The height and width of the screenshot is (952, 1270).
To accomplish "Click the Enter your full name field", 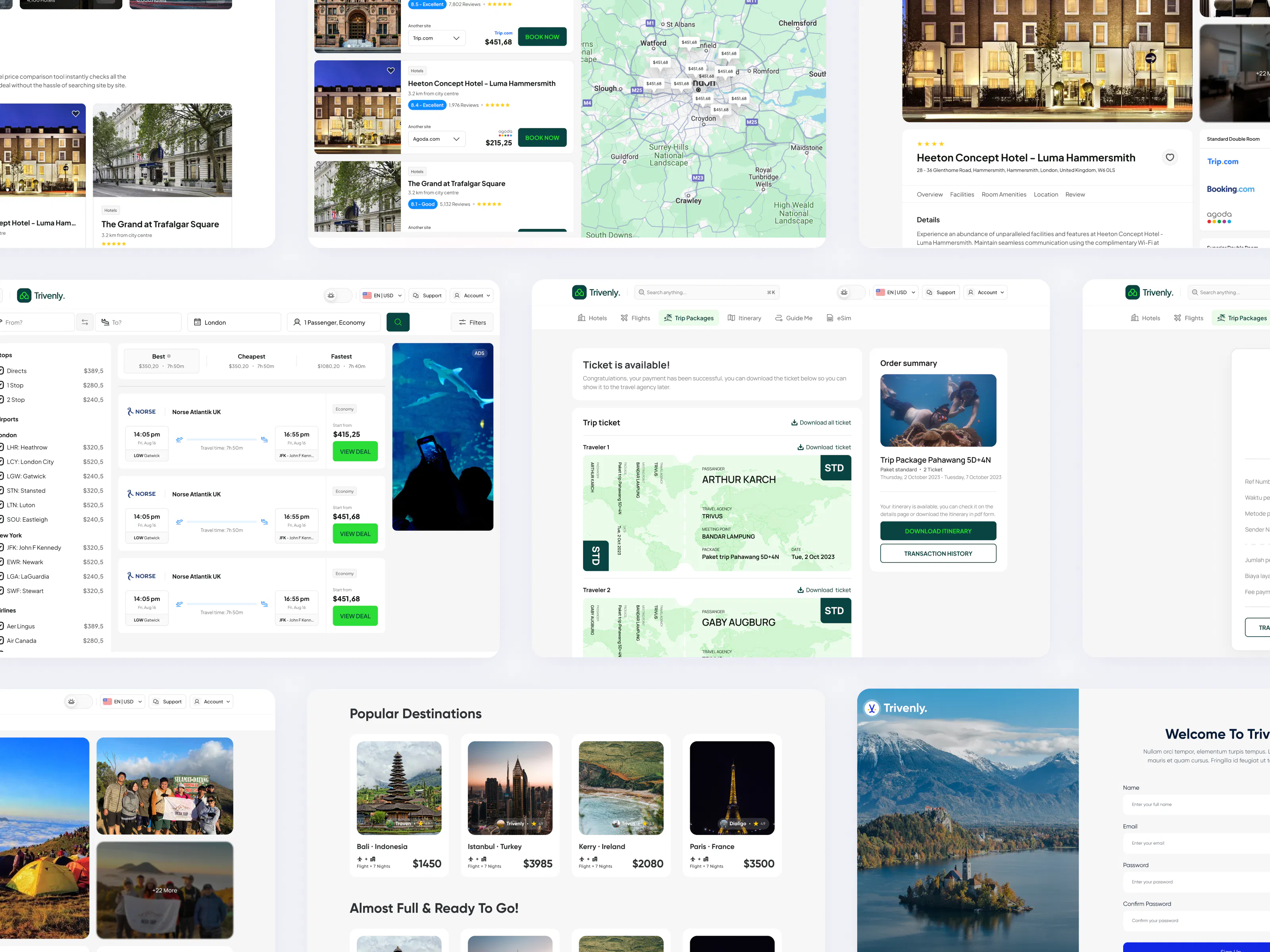I will pyautogui.click(x=1197, y=804).
